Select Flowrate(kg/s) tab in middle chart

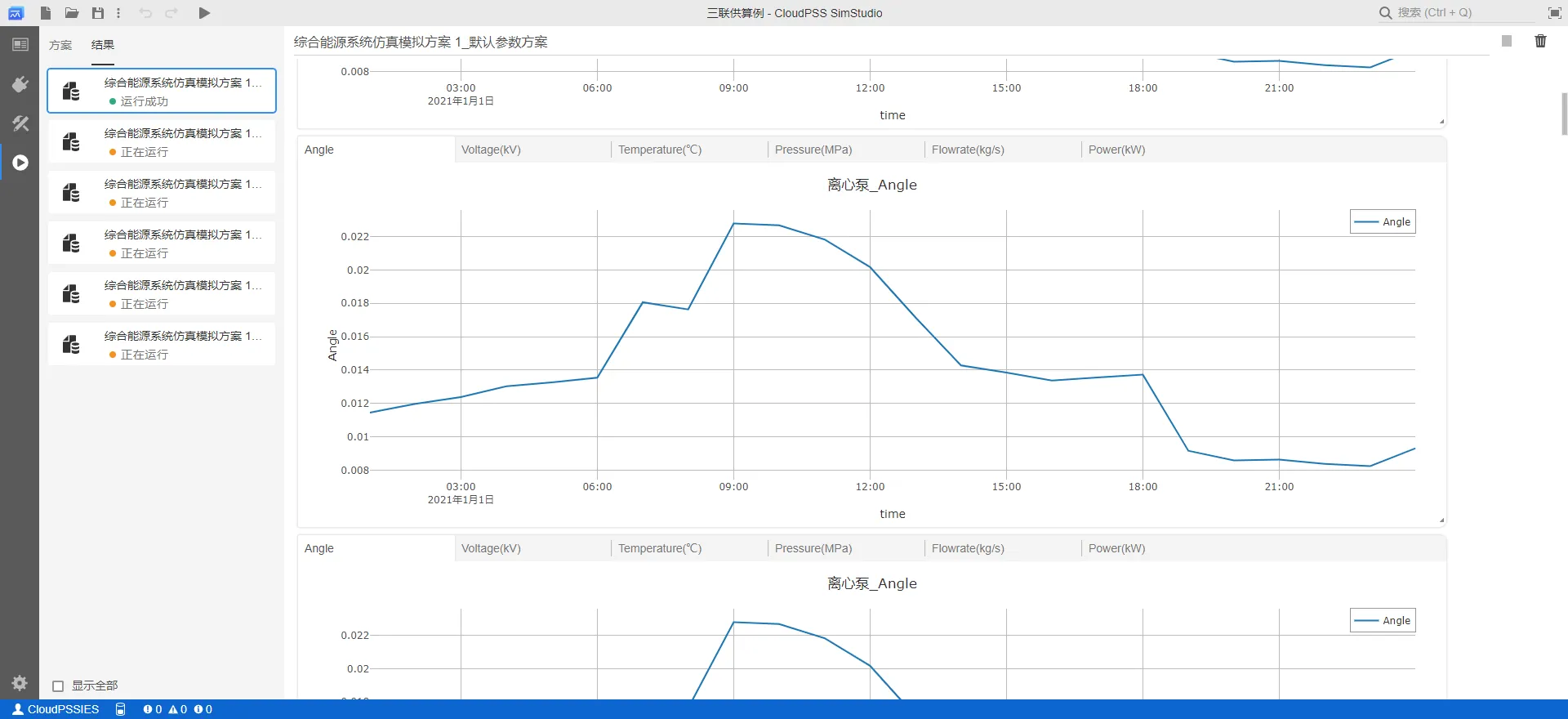pos(1003,150)
